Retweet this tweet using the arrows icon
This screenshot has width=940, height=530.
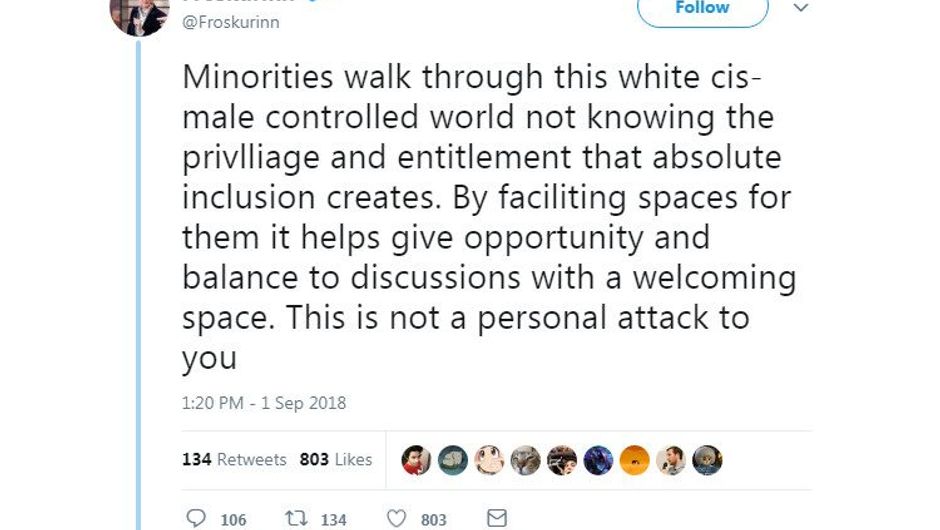[x=297, y=518]
